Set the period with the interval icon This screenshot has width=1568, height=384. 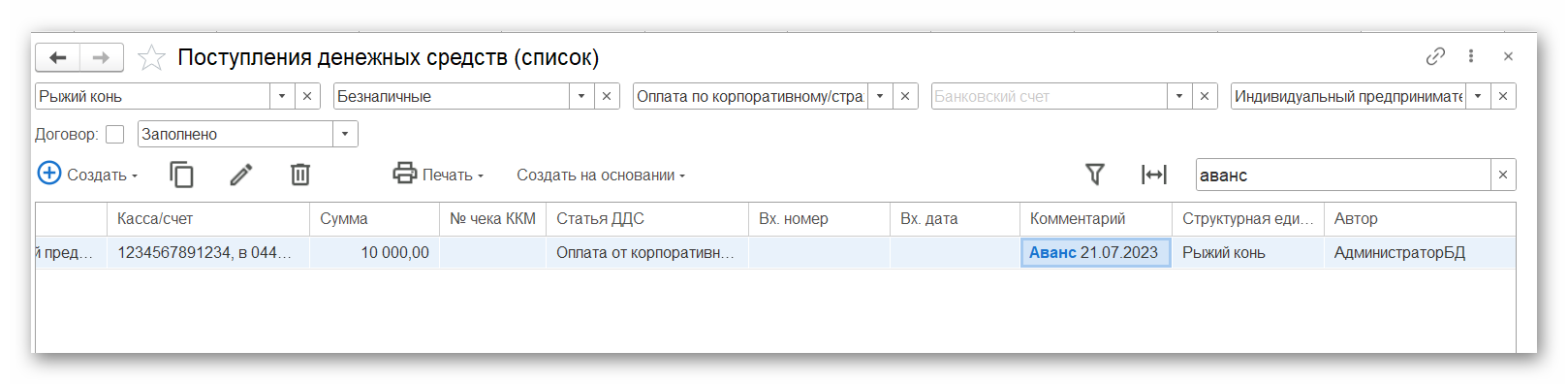pos(1153,175)
